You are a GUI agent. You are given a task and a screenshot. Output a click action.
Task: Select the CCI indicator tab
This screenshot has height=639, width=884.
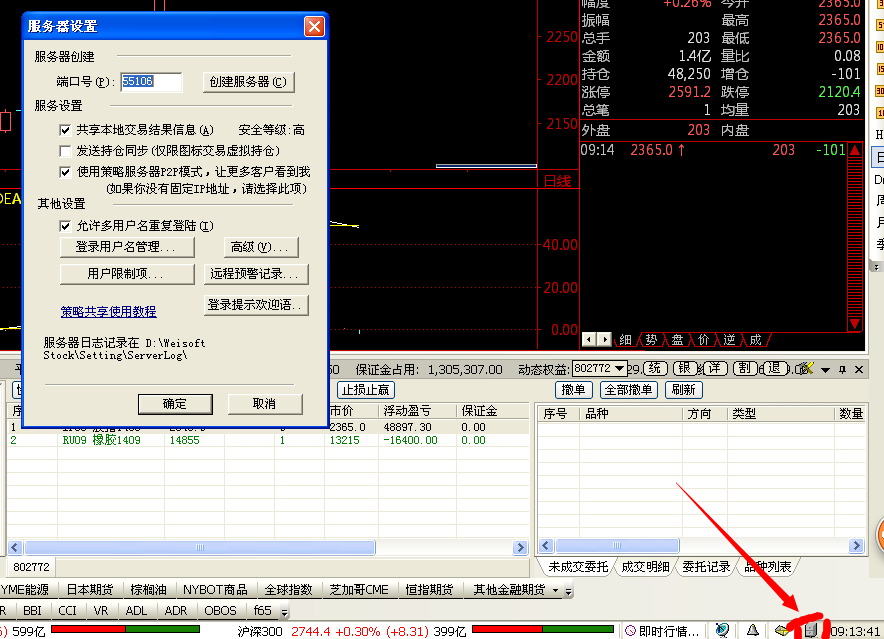[67, 611]
